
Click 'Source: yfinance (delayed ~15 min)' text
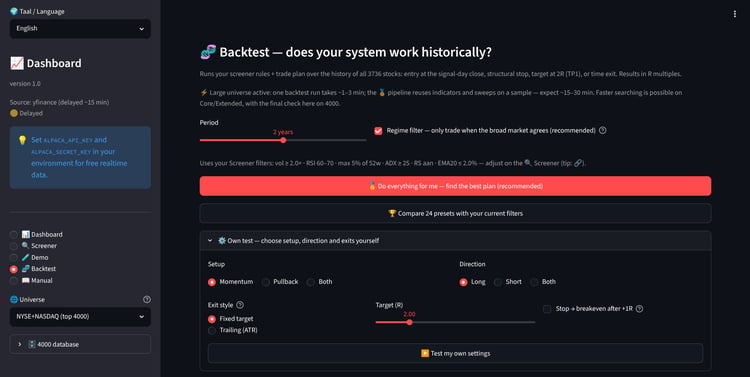(59, 102)
